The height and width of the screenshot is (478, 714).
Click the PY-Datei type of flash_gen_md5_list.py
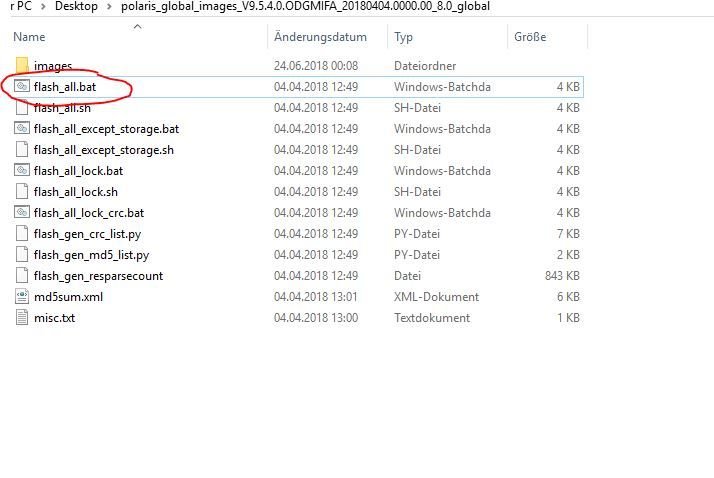(x=417, y=254)
